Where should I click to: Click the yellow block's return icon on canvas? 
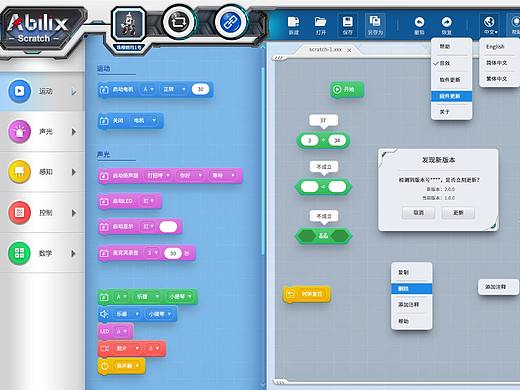[291, 294]
